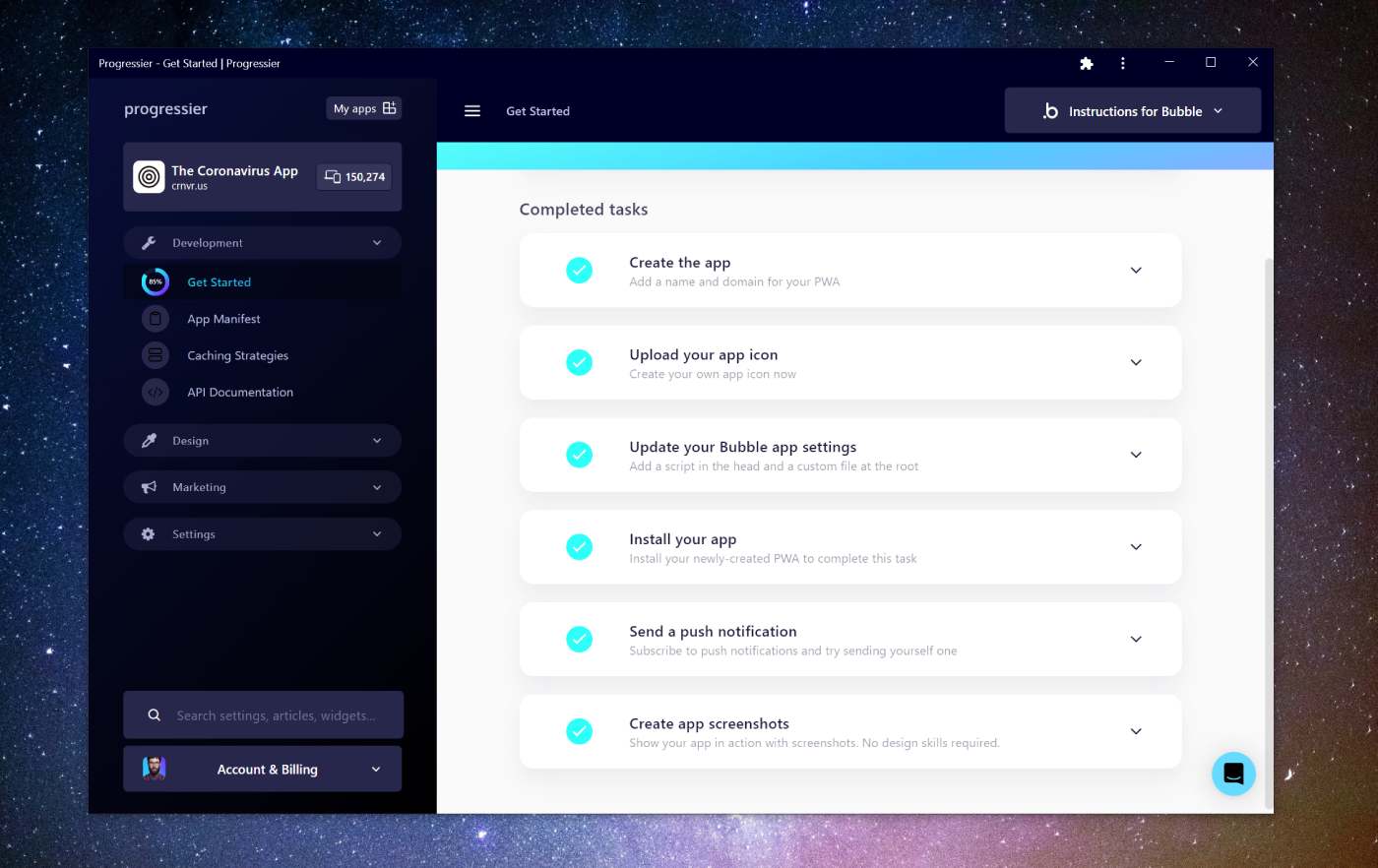The image size is (1378, 868).
Task: Open the Account & Billing dropdown
Action: click(x=263, y=769)
